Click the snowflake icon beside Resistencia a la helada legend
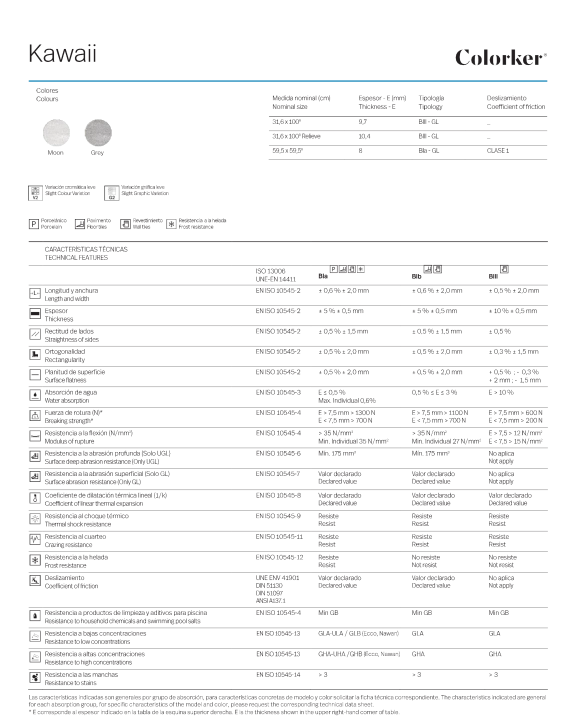The image size is (576, 720). (171, 224)
